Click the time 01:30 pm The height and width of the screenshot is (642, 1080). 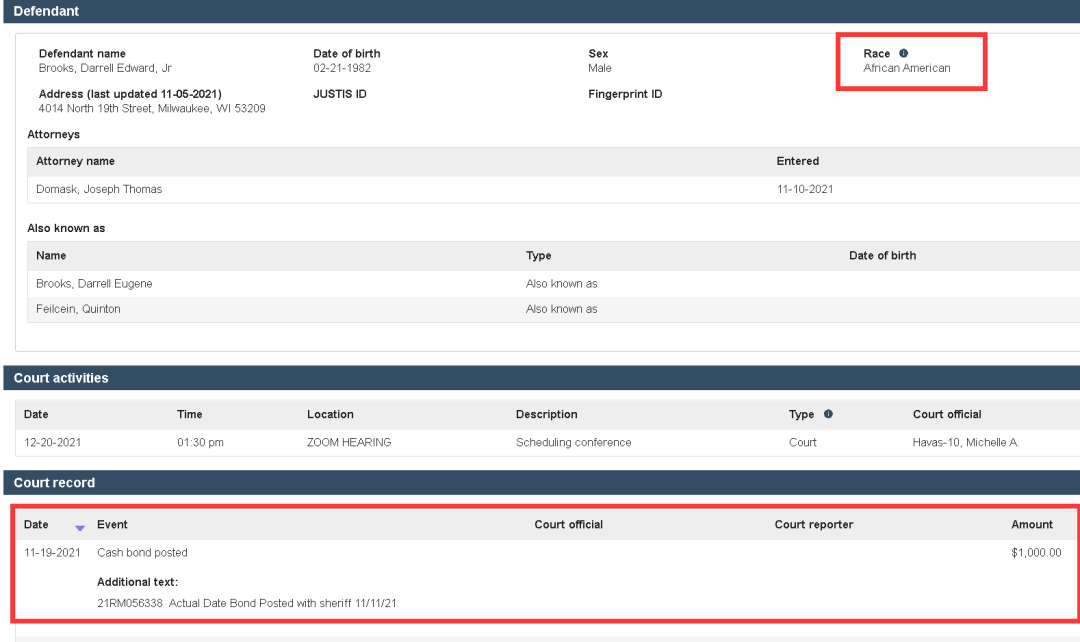[200, 442]
